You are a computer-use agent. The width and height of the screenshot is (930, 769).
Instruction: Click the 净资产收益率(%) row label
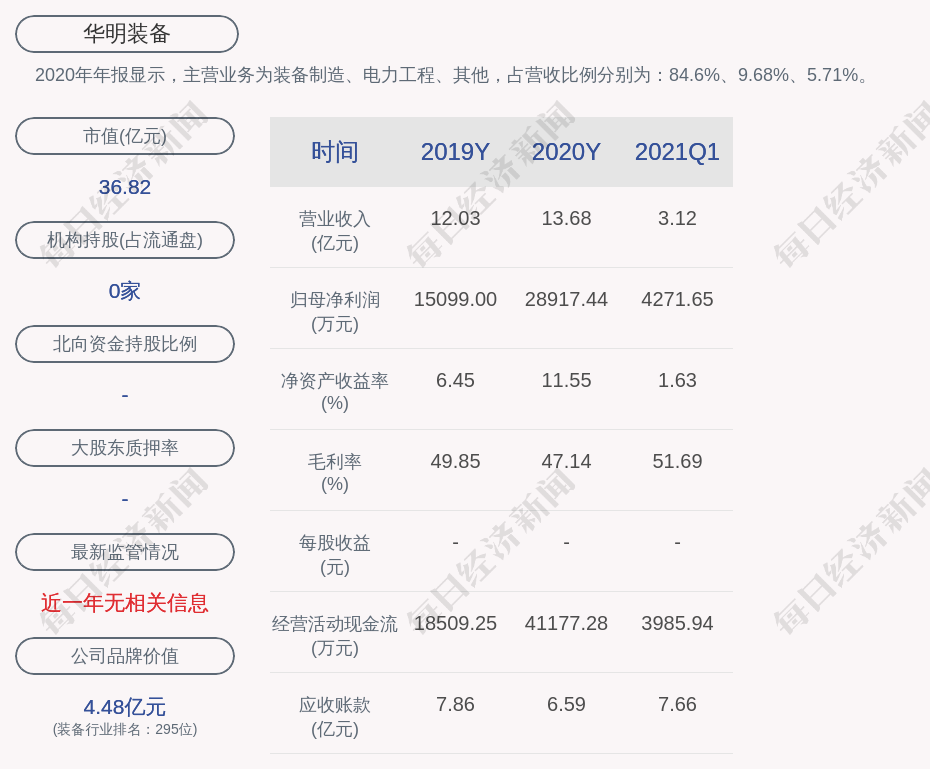[x=335, y=391]
